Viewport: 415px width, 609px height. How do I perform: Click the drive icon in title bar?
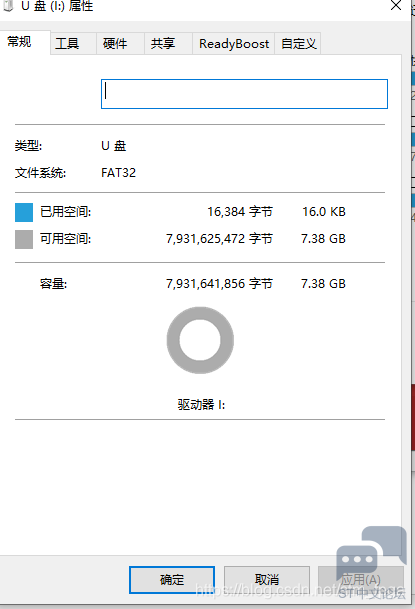[x=8, y=5]
